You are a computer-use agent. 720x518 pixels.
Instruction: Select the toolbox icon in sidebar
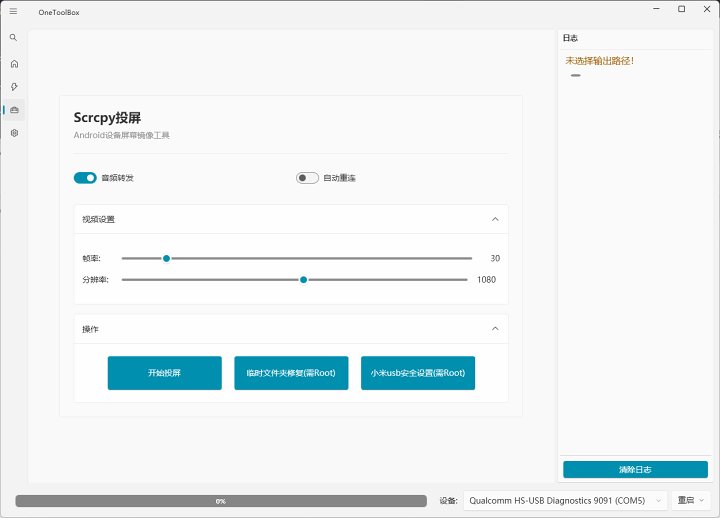tap(14, 110)
